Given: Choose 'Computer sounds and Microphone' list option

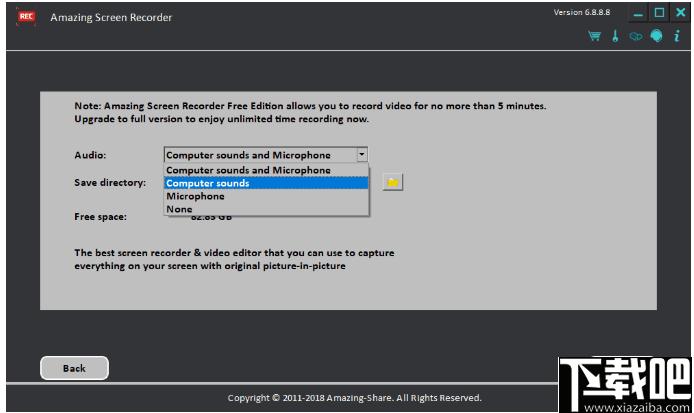Looking at the screenshot, I should [x=266, y=170].
